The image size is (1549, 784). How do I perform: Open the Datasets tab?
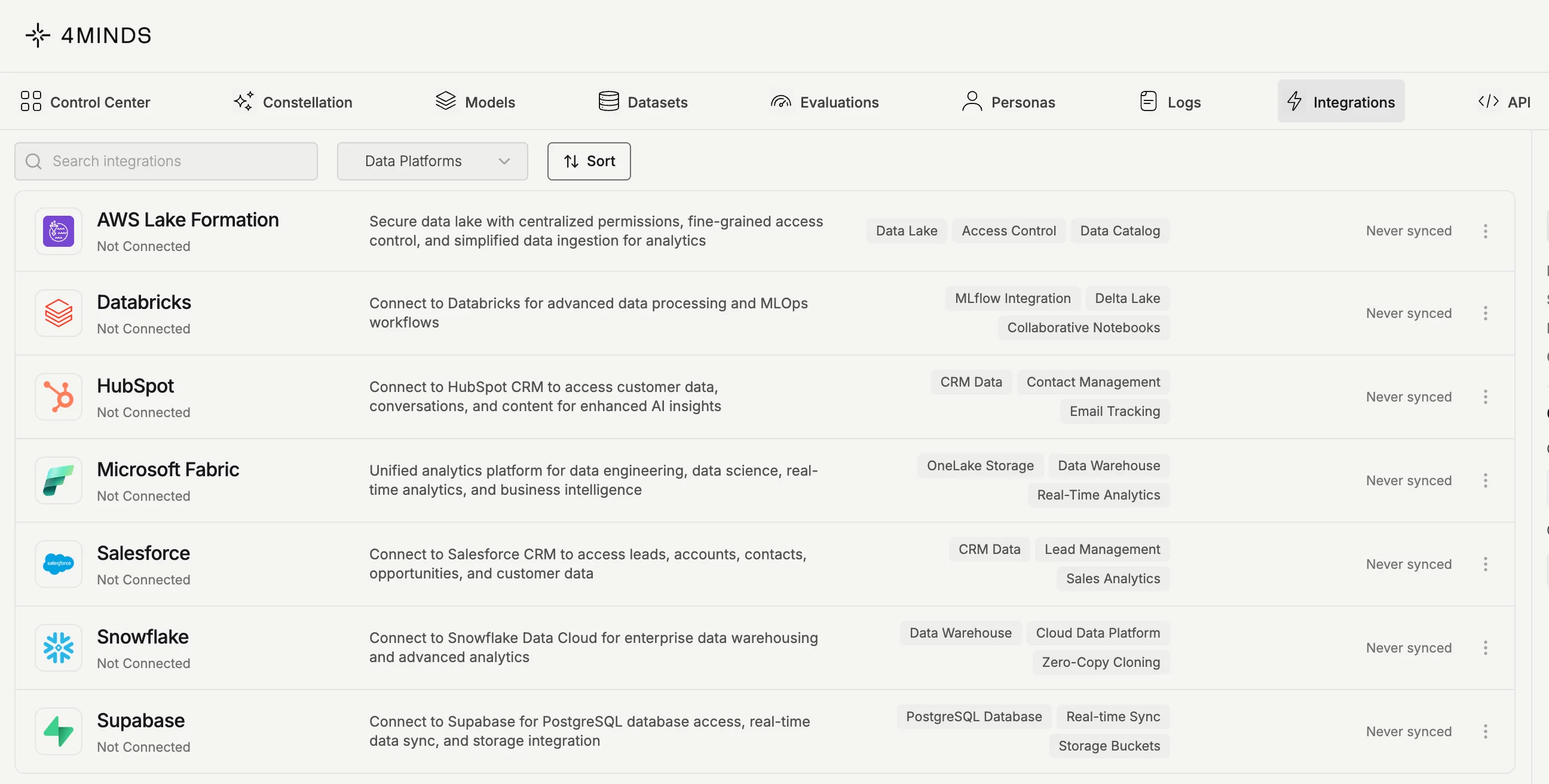pyautogui.click(x=643, y=102)
